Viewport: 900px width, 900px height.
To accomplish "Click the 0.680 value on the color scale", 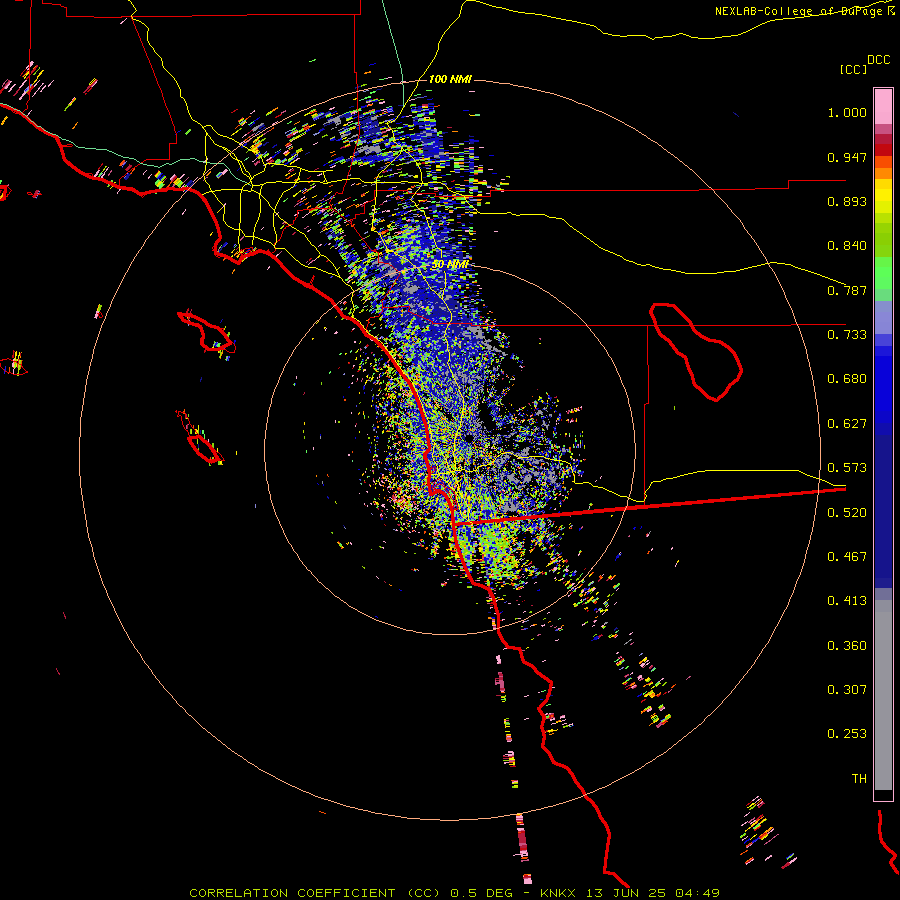I will [x=847, y=379].
